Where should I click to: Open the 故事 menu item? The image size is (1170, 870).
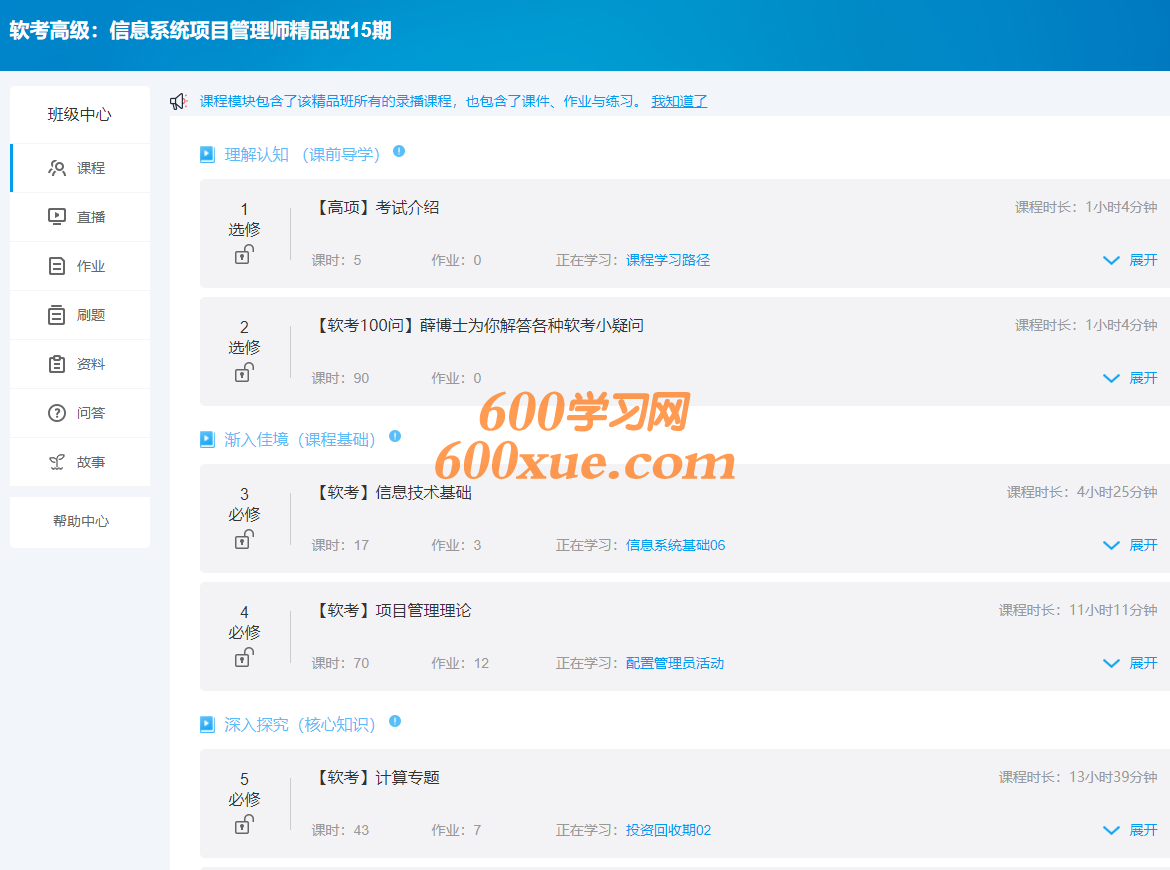[80, 462]
